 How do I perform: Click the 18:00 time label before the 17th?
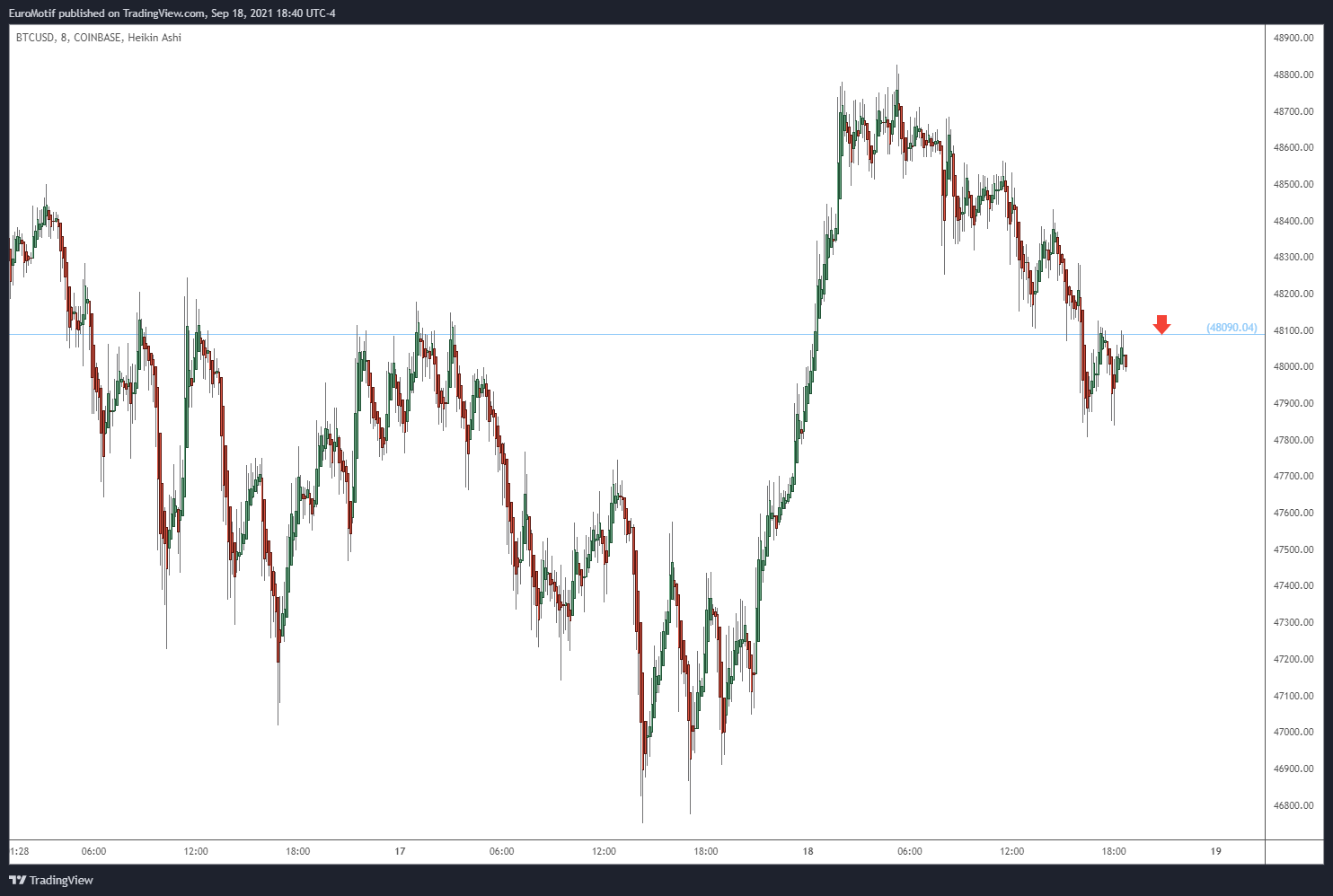[x=298, y=851]
